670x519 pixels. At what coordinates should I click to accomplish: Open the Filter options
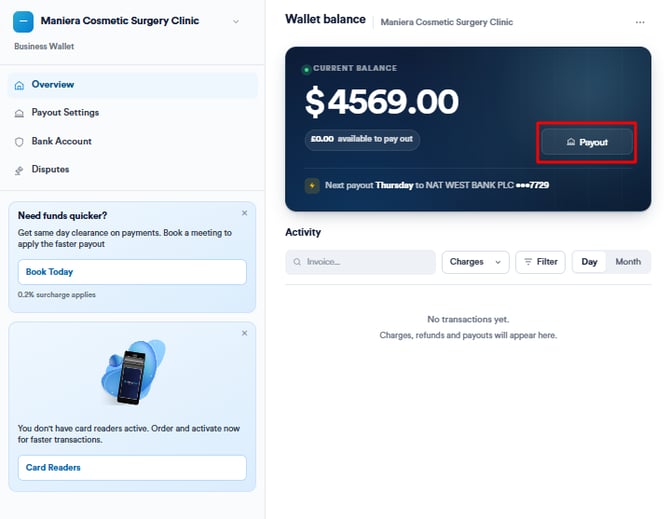(x=541, y=262)
